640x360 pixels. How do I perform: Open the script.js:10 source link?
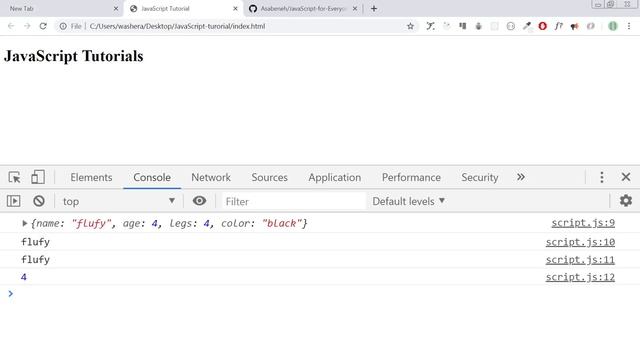580,242
